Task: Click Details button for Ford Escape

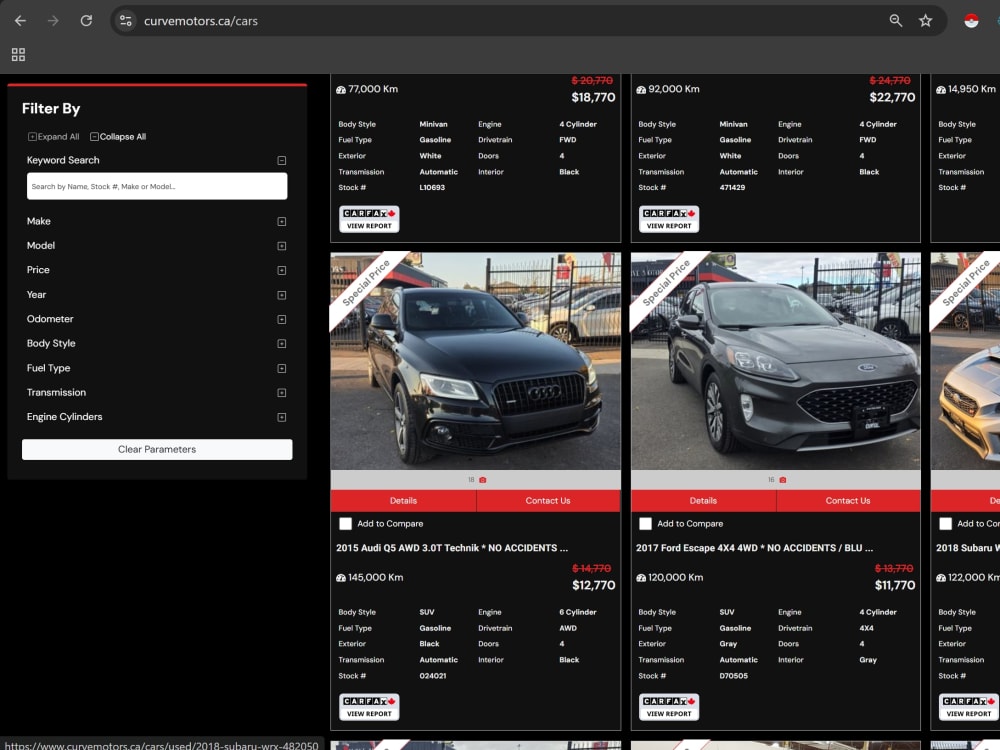Action: coord(703,501)
